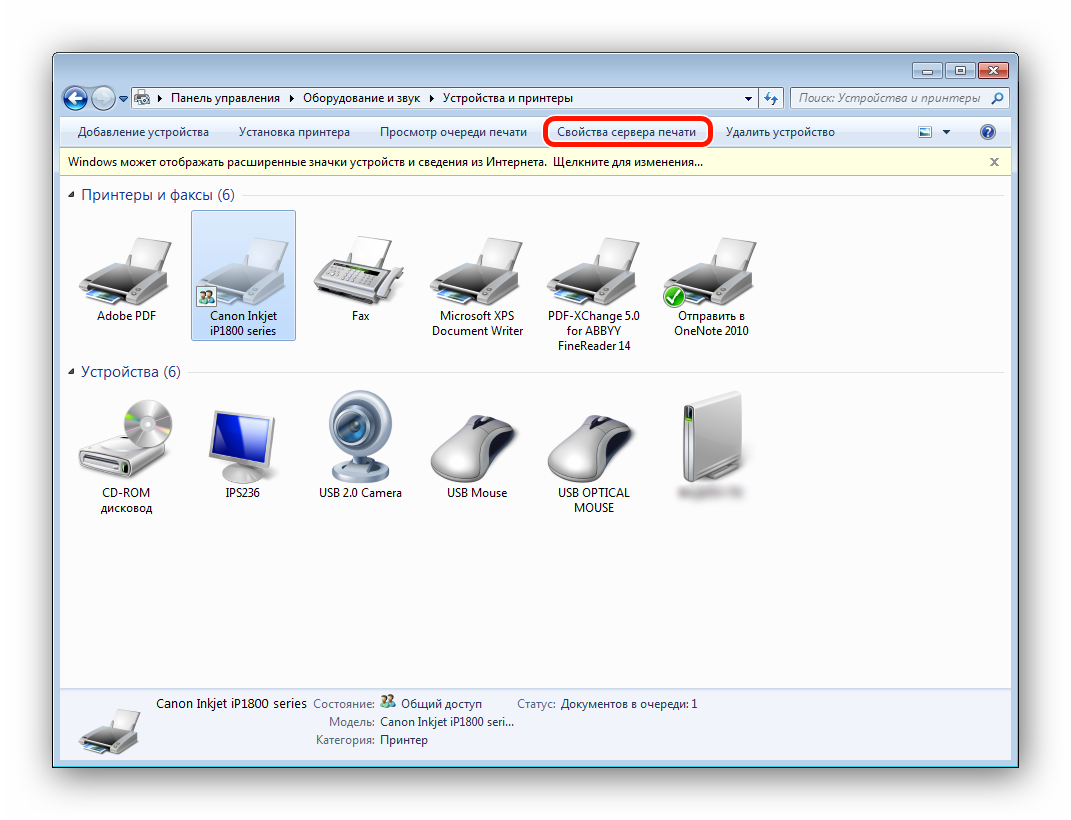Select PDF-XChange 5.0 for ABBYY FineReader printer
This screenshot has height=820, width=1071.
[594, 274]
